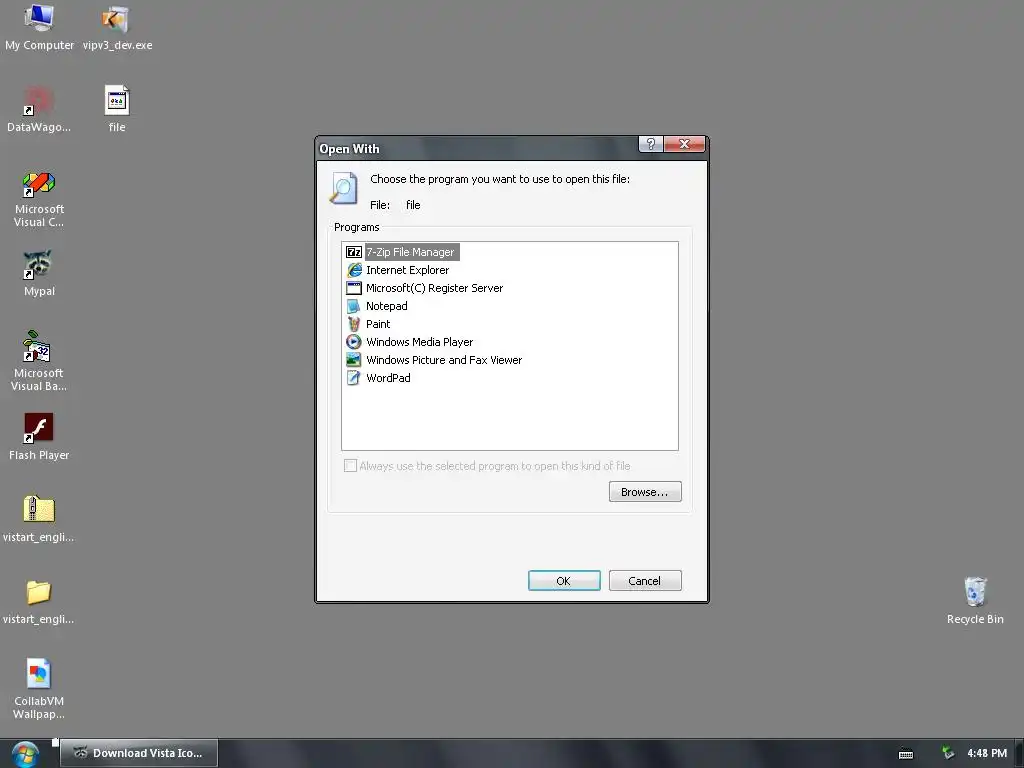The width and height of the screenshot is (1024, 768).
Task: Toggle 'Always use the selected program' checkbox
Action: [350, 466]
